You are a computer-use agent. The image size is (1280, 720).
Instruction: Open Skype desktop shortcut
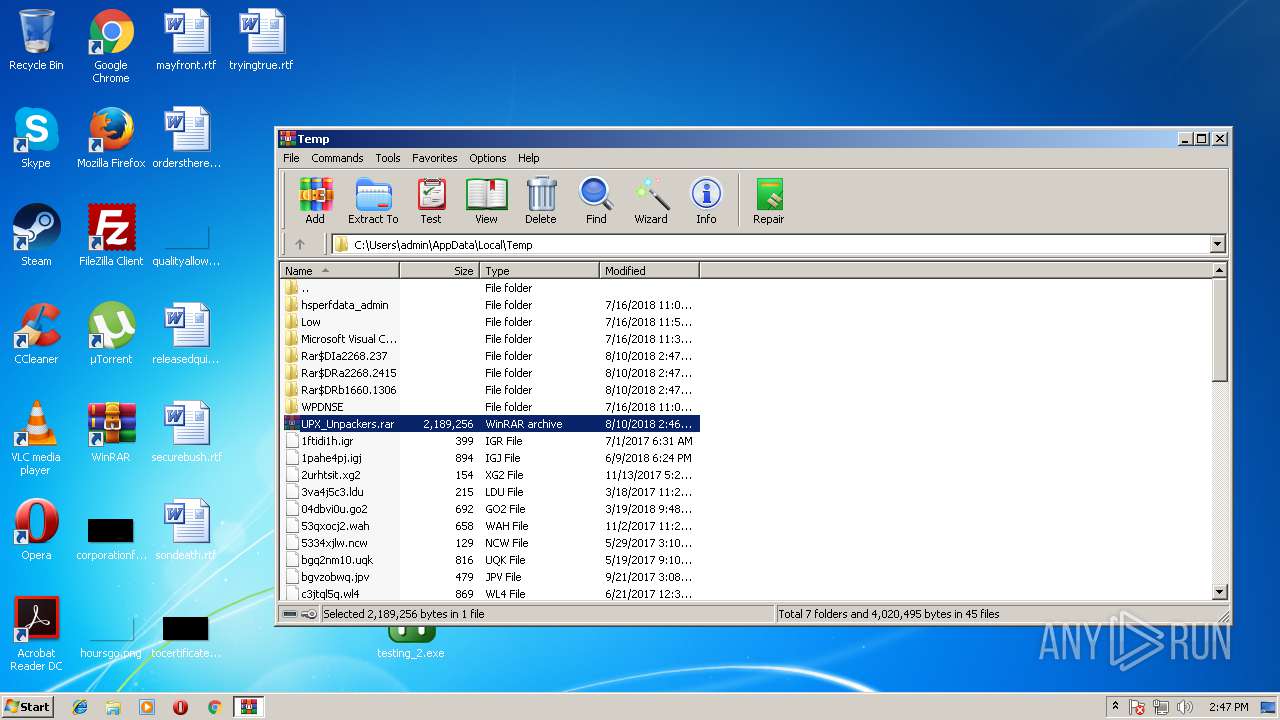pyautogui.click(x=36, y=138)
